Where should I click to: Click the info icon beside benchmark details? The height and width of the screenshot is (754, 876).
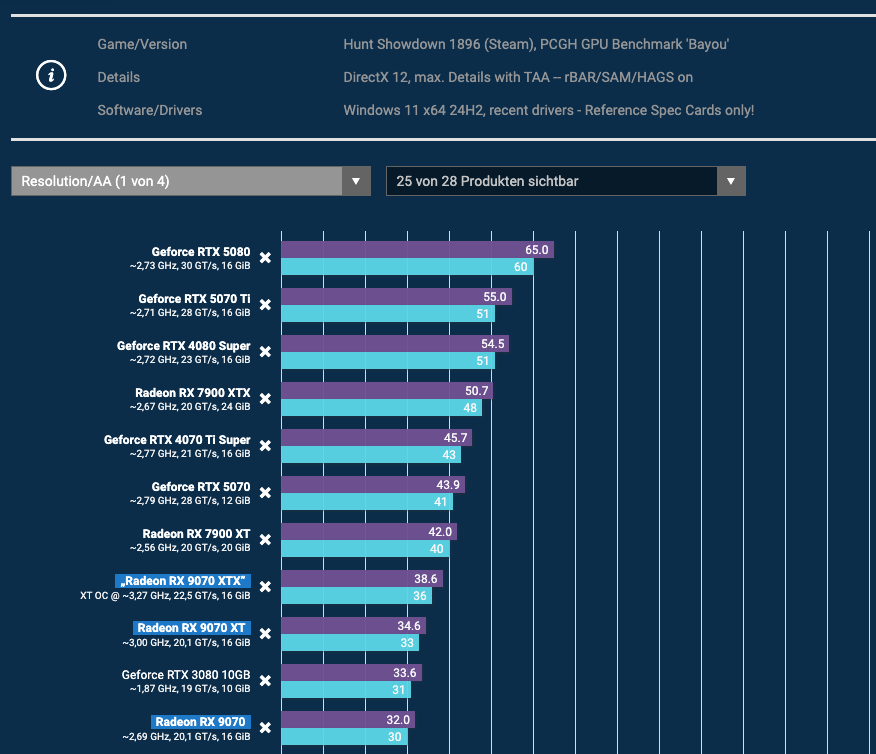[x=51, y=75]
